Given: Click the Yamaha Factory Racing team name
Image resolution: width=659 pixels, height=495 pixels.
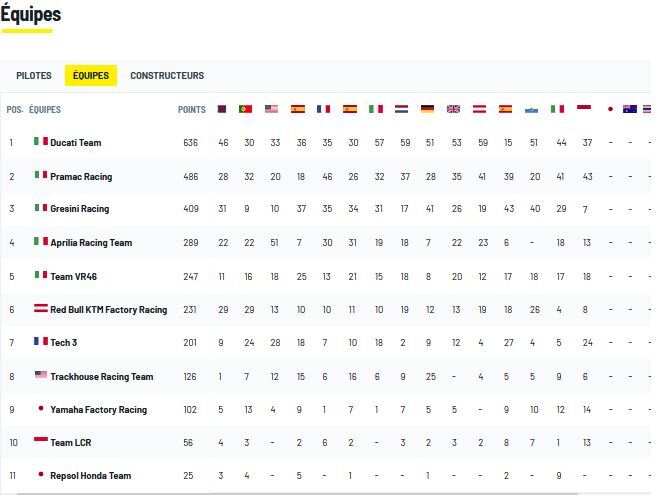Looking at the screenshot, I should click(98, 410).
